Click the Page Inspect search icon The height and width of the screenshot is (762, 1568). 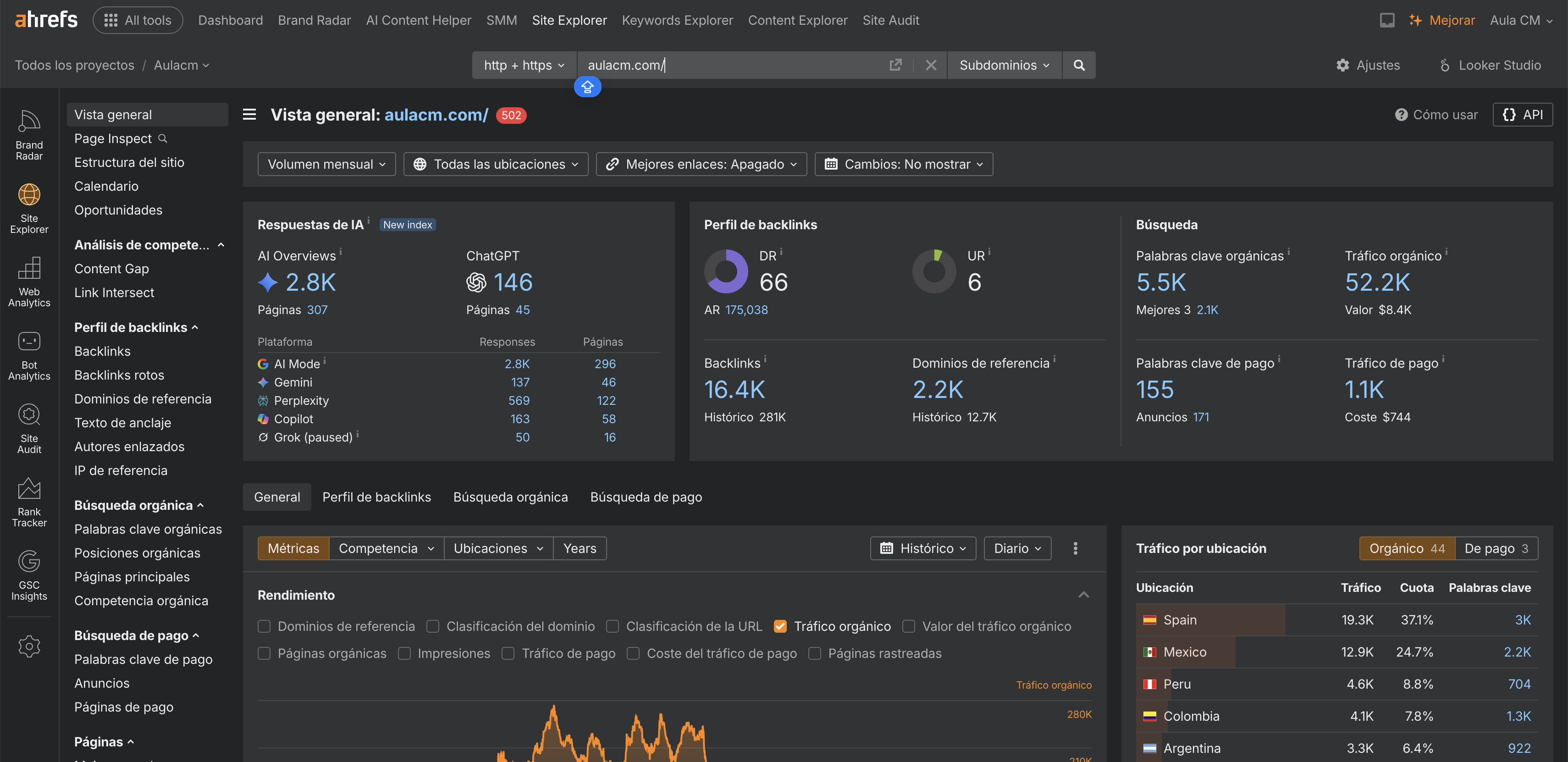pyautogui.click(x=162, y=139)
